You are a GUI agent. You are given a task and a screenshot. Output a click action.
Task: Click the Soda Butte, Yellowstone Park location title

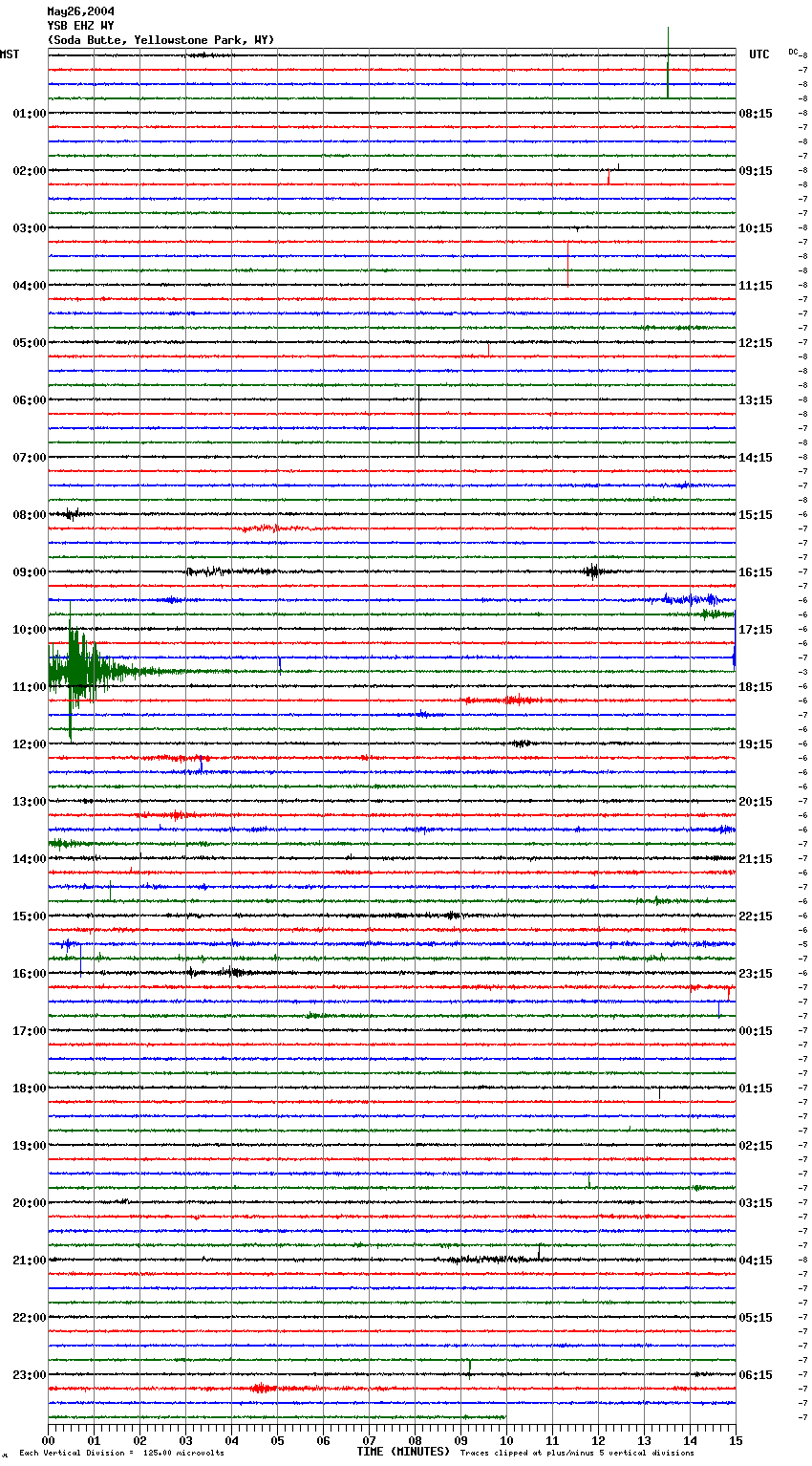160,40
